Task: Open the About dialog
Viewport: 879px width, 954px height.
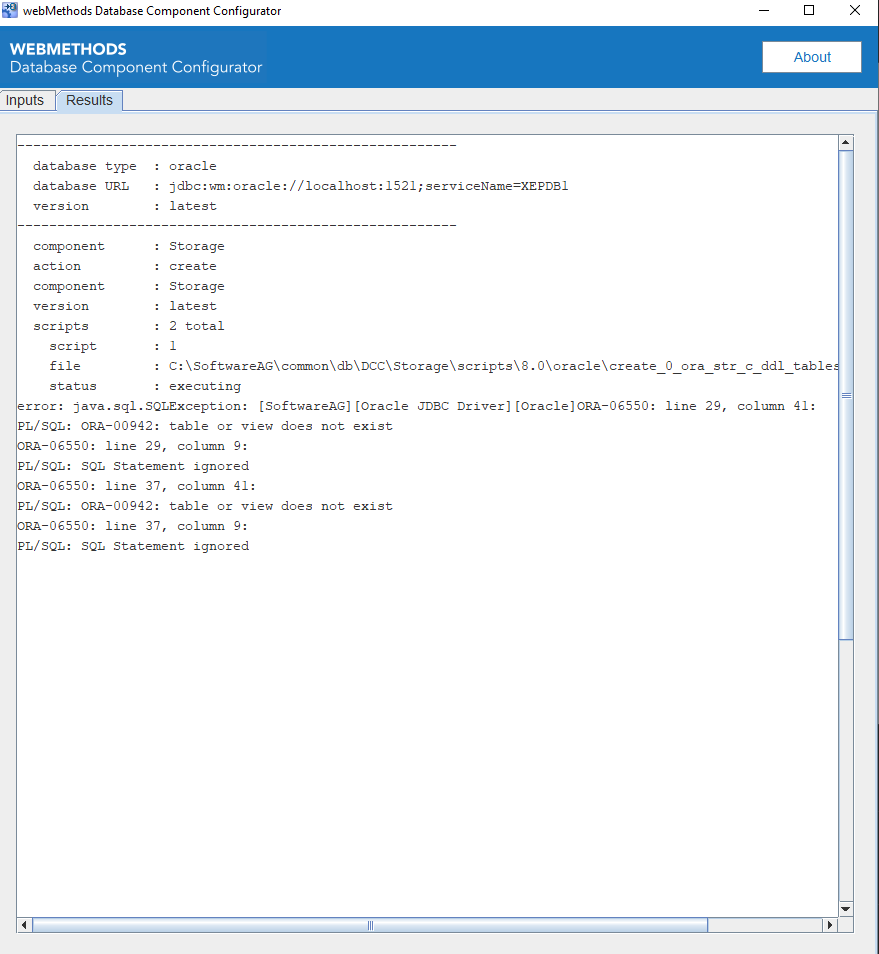Action: [x=811, y=57]
